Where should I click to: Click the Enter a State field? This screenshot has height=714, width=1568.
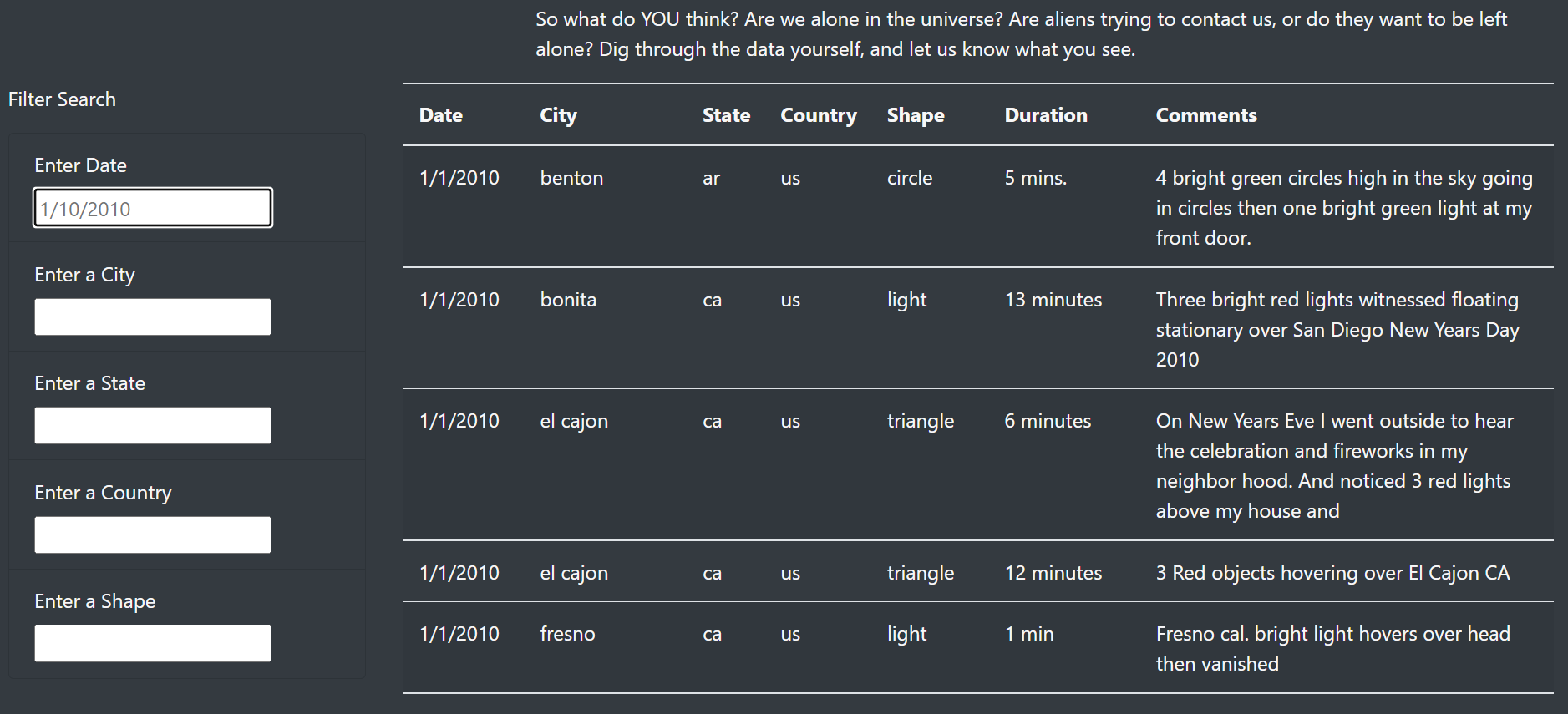(x=153, y=426)
